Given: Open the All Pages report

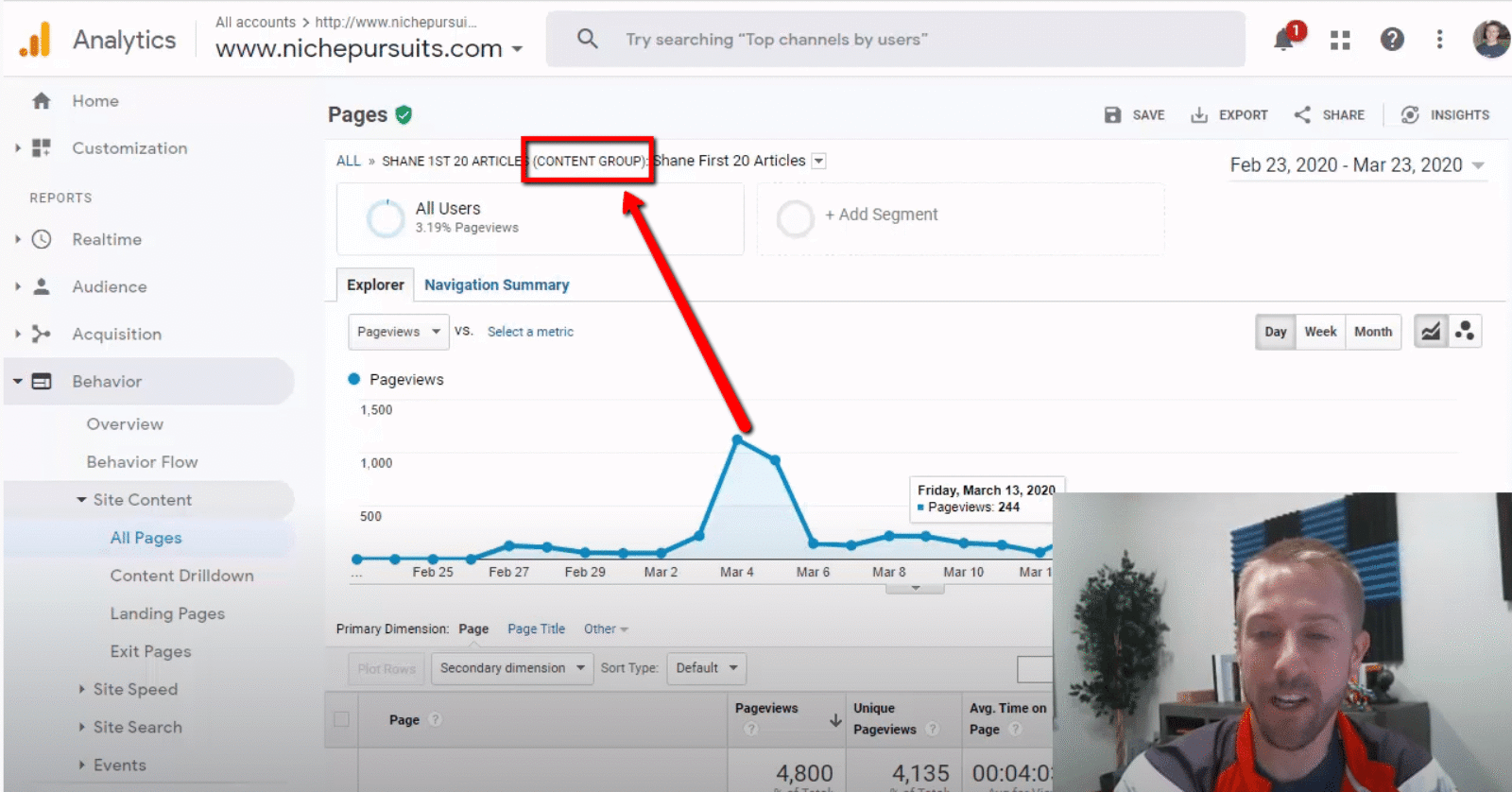Looking at the screenshot, I should pos(146,538).
